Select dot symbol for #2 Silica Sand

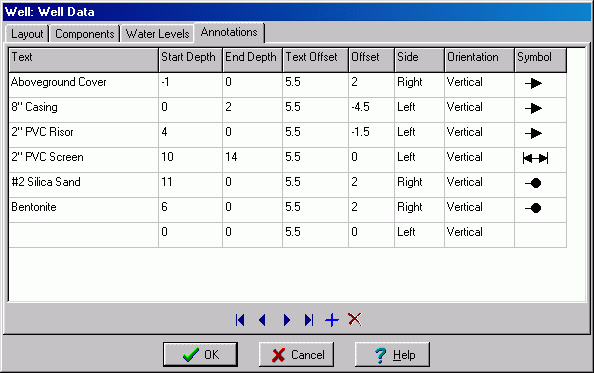533,183
